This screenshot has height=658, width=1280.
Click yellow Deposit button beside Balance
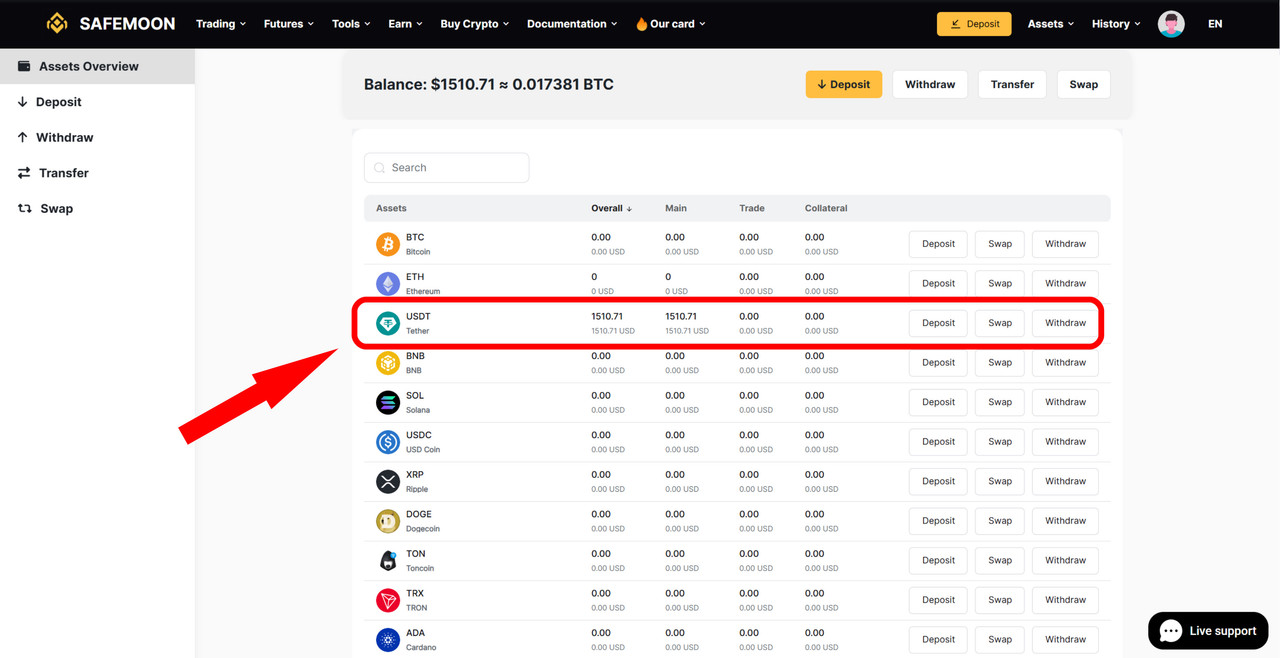(844, 84)
